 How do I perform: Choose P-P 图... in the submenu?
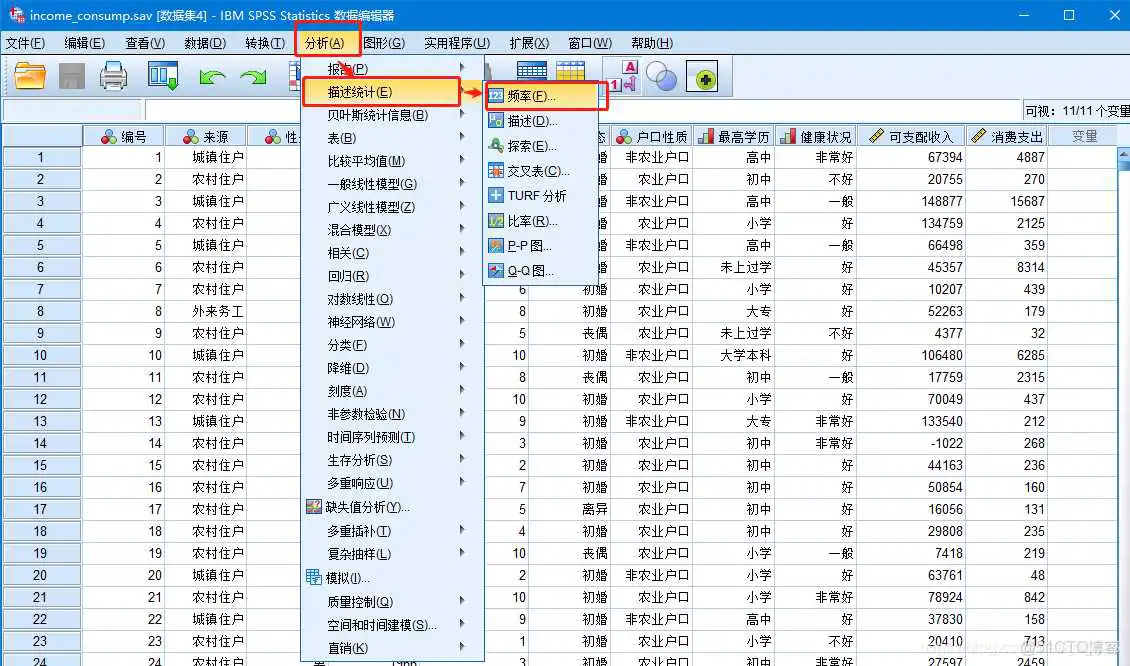[540, 246]
